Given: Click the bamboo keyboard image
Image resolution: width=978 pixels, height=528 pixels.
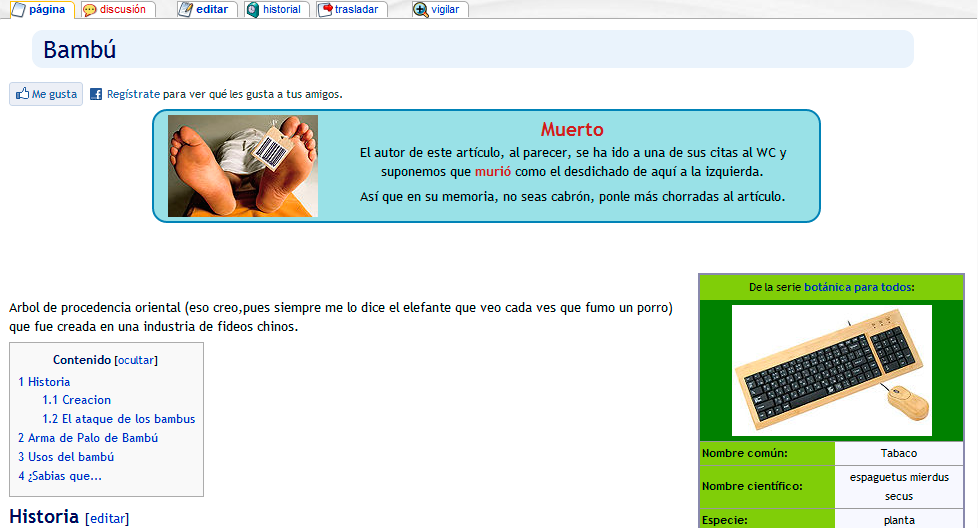Looking at the screenshot, I should (831, 370).
